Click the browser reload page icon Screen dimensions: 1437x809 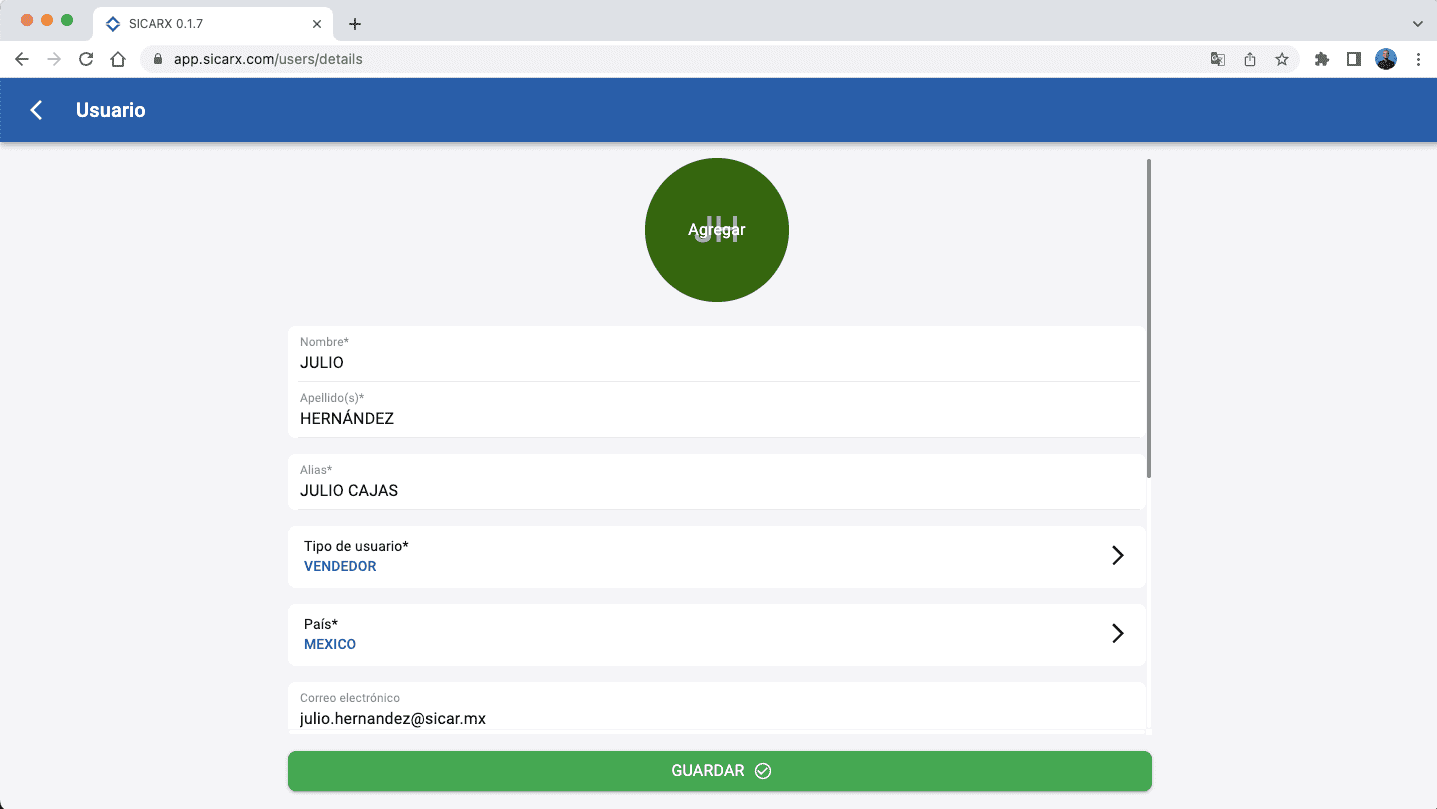click(x=86, y=59)
